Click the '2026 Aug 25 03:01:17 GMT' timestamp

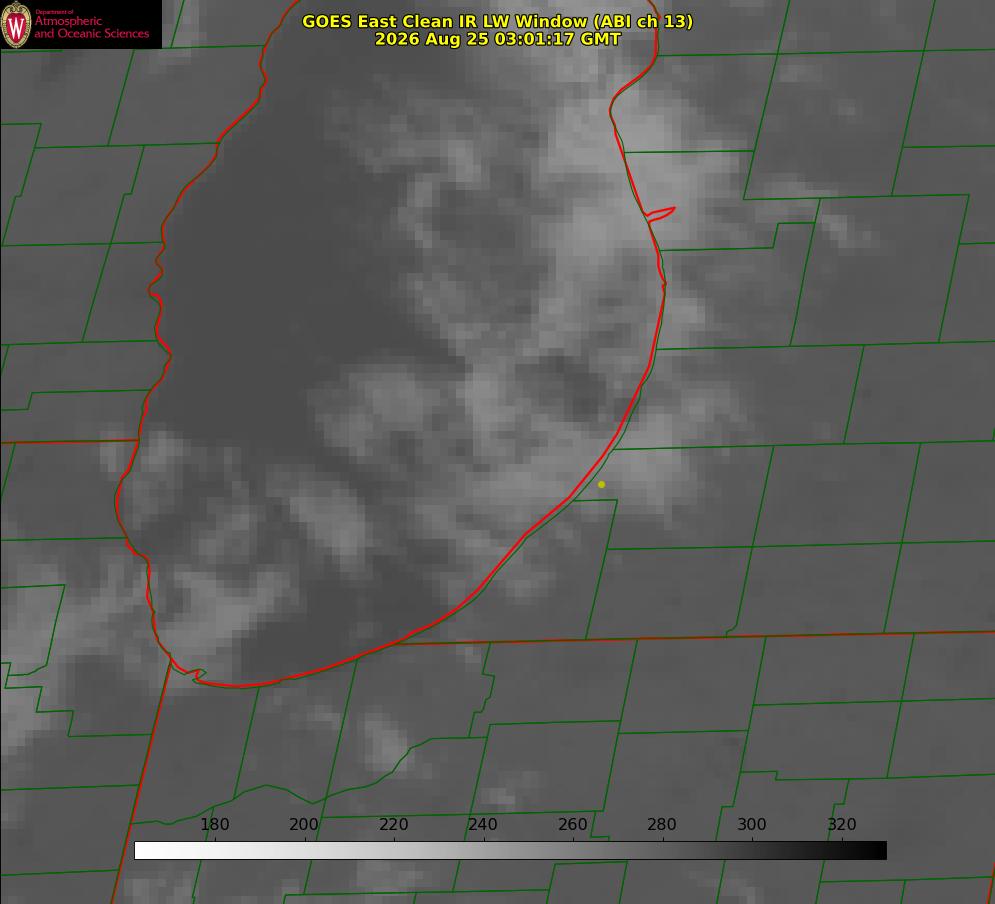click(x=497, y=39)
